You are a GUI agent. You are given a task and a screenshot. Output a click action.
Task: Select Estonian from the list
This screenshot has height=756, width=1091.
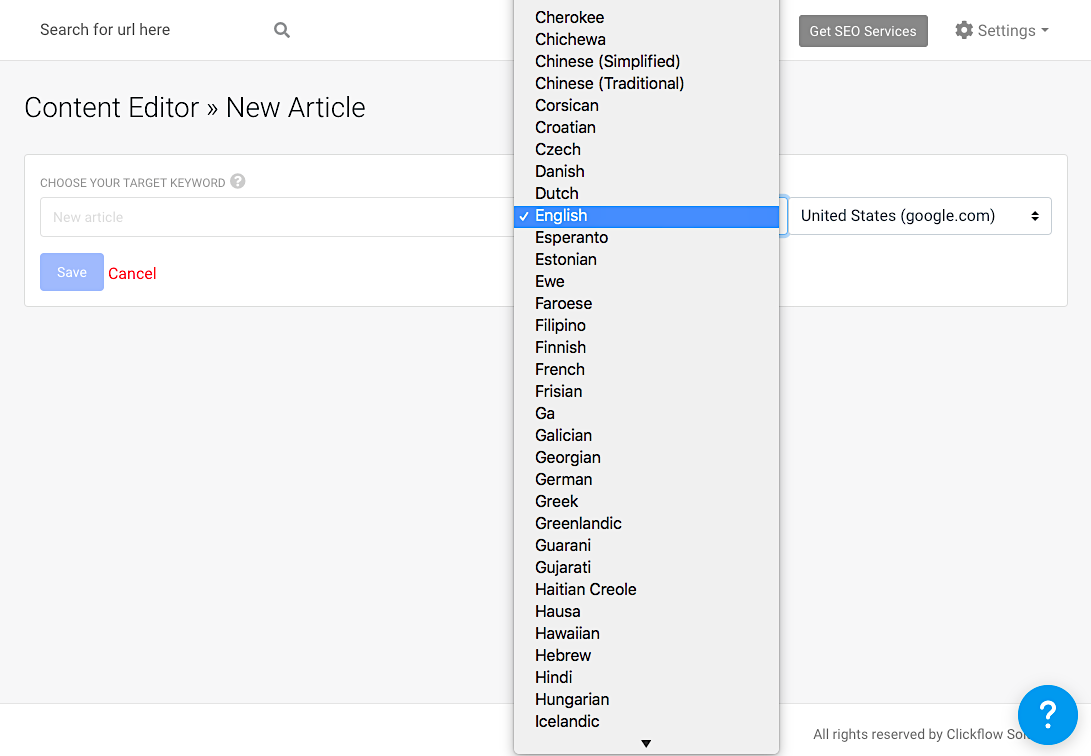pyautogui.click(x=646, y=259)
